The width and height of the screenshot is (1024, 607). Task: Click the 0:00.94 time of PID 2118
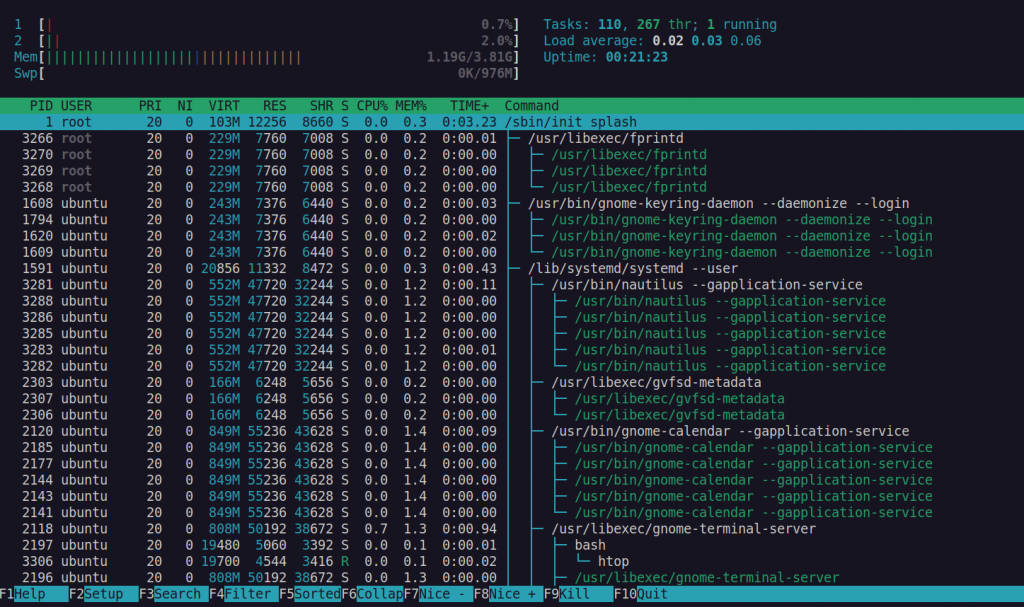[x=469, y=529]
